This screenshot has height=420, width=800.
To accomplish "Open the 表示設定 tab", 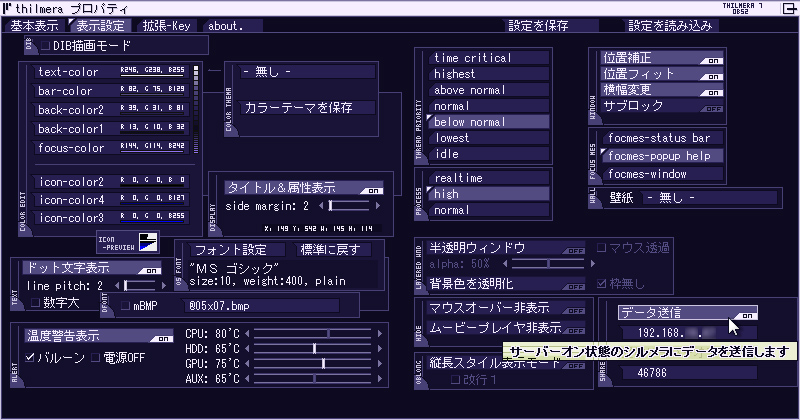I will (x=101, y=26).
